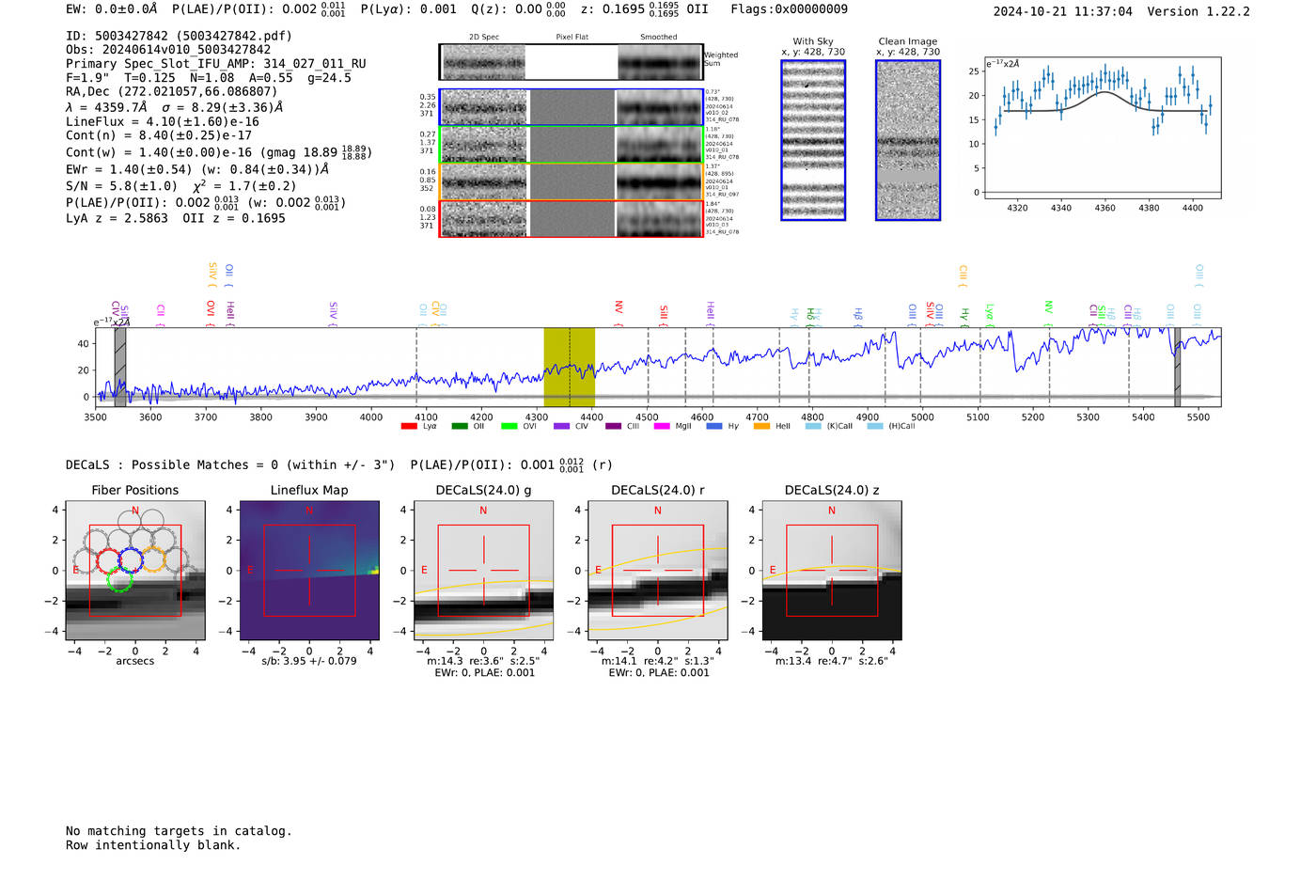Click the red fiber circle in Fiber Positions
Image resolution: width=1316 pixels, height=896 pixels.
pos(108,561)
